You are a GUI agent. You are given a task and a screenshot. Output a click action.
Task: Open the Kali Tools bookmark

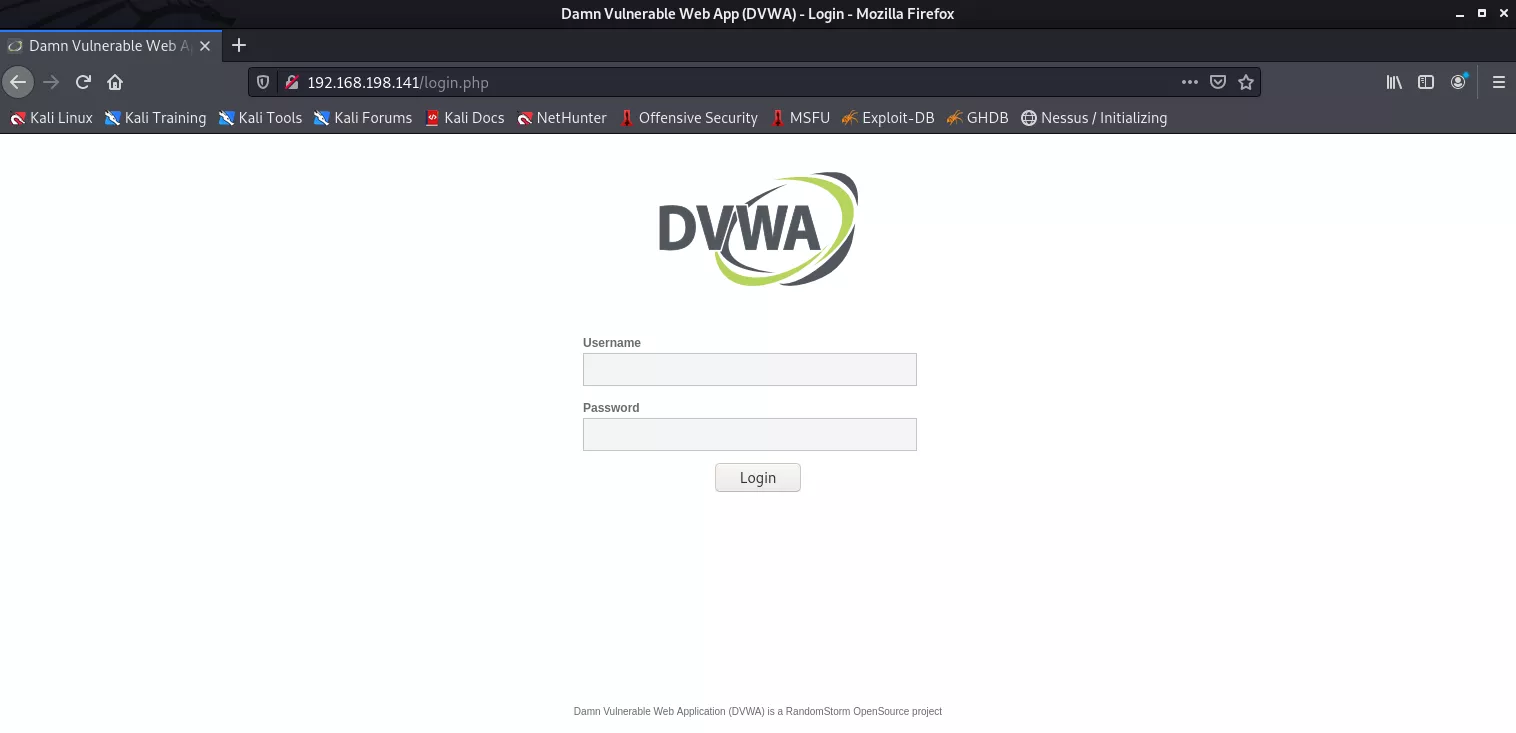pos(260,118)
